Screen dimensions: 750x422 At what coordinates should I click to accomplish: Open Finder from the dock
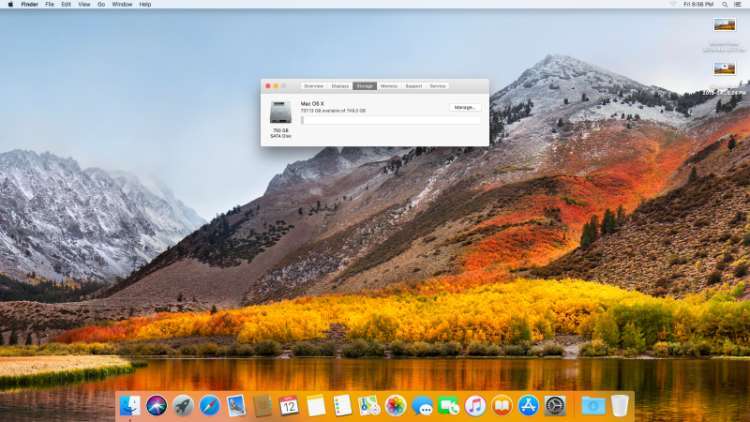coord(130,405)
